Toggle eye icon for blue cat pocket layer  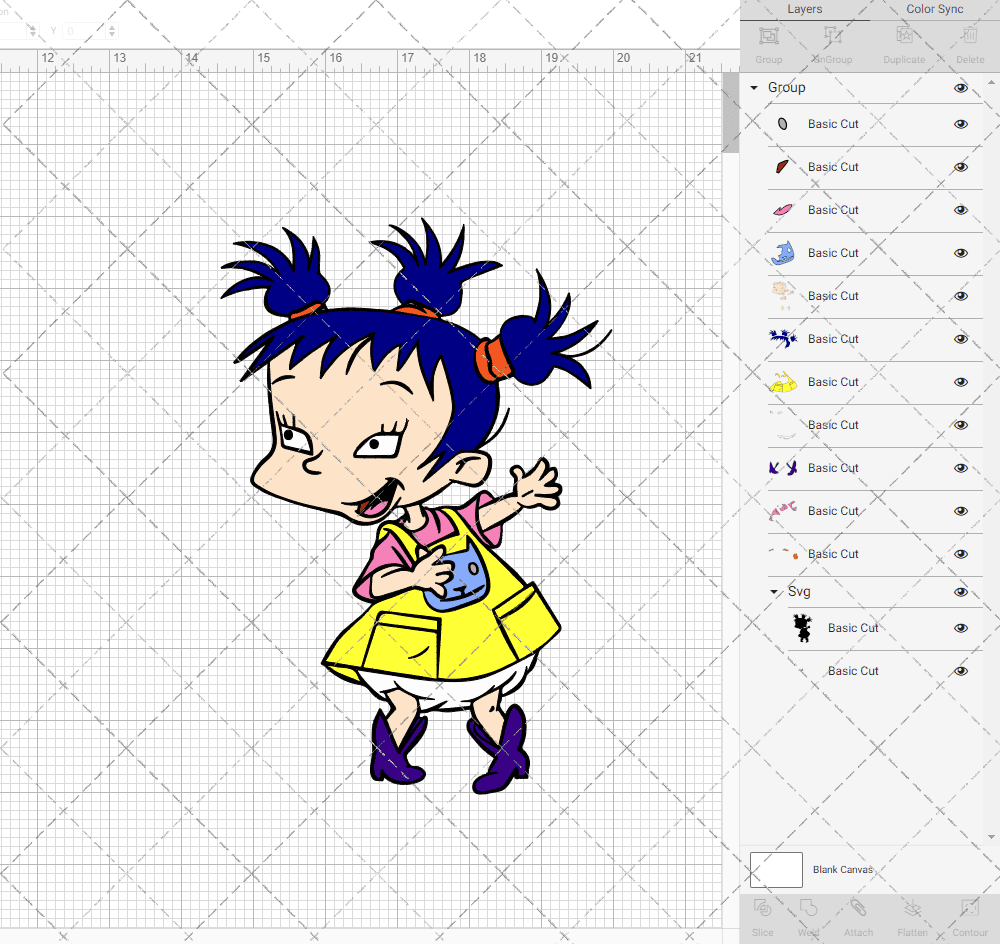point(961,253)
